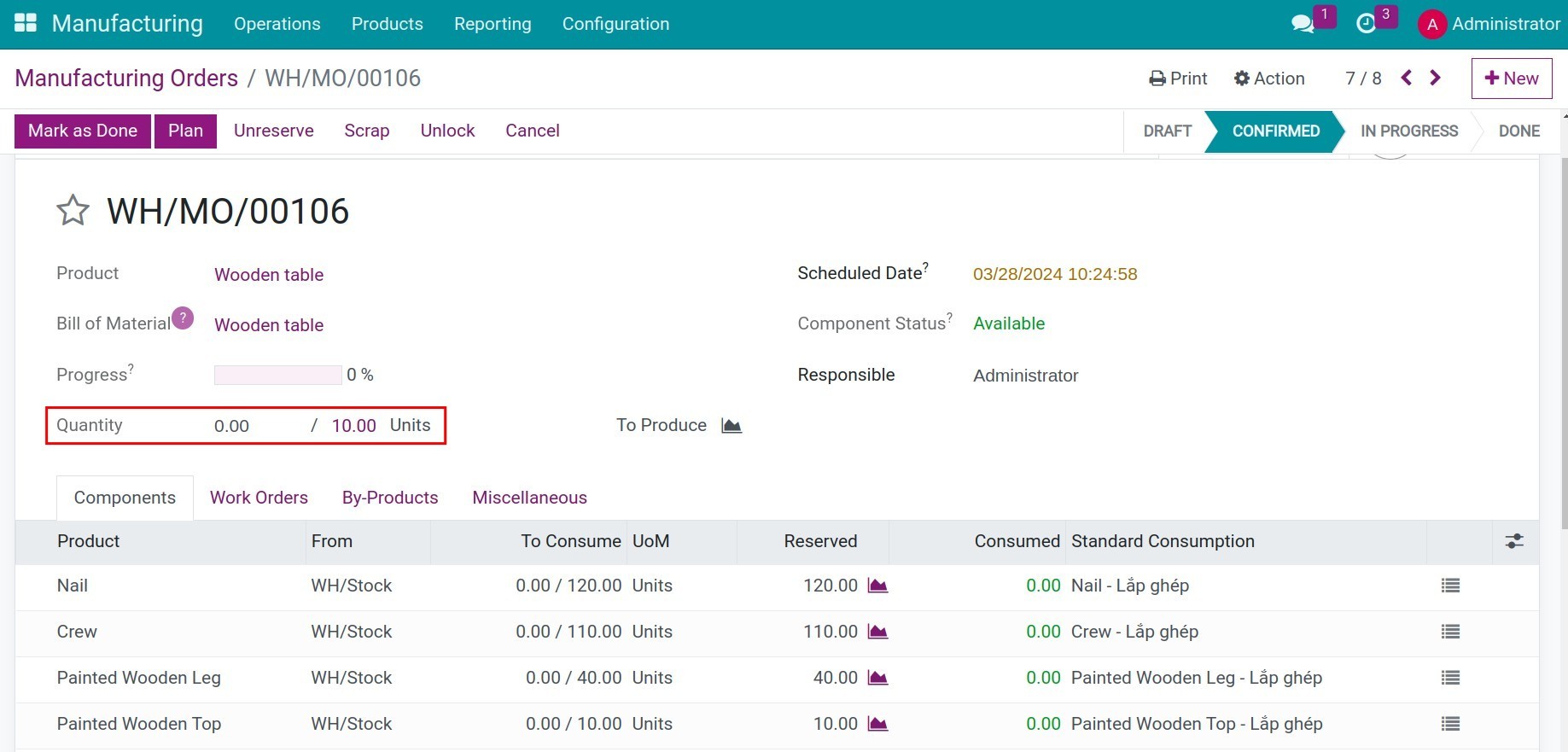
Task: Click the Manufacturing app title
Action: tap(127, 23)
